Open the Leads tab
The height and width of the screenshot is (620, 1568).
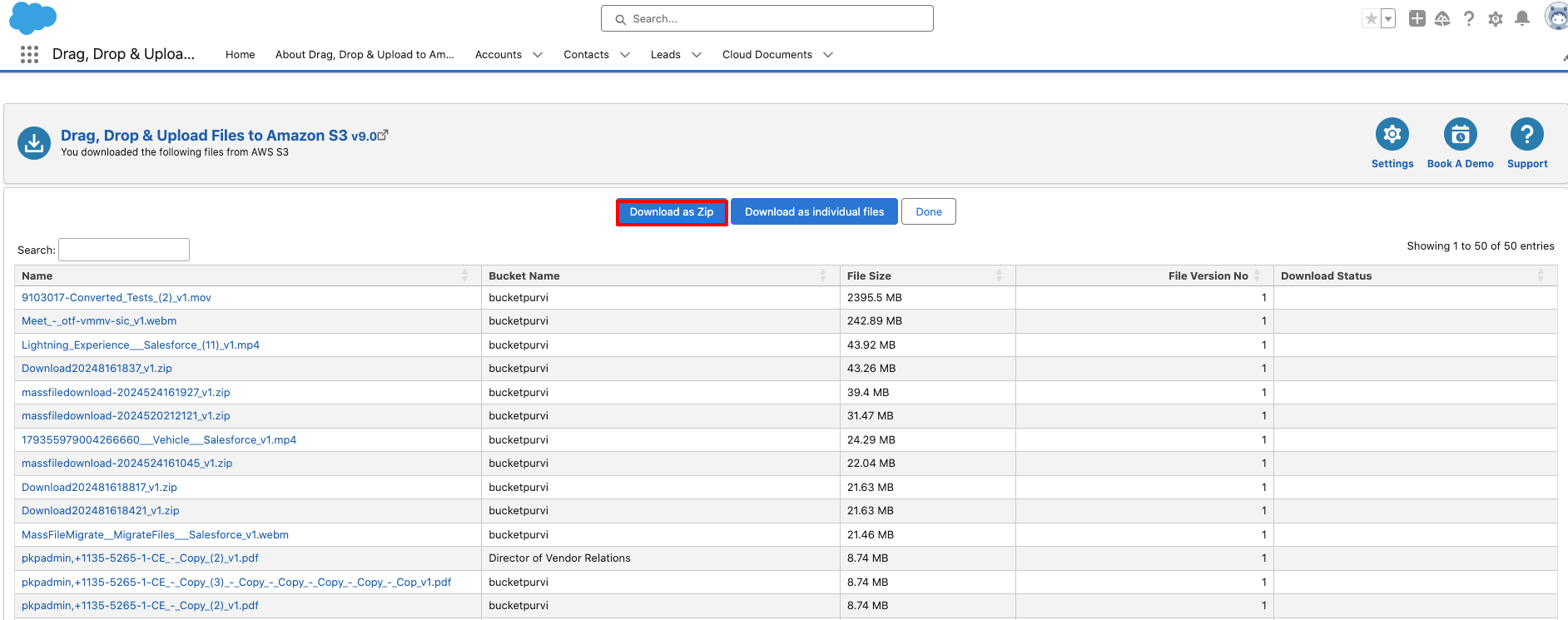click(666, 55)
